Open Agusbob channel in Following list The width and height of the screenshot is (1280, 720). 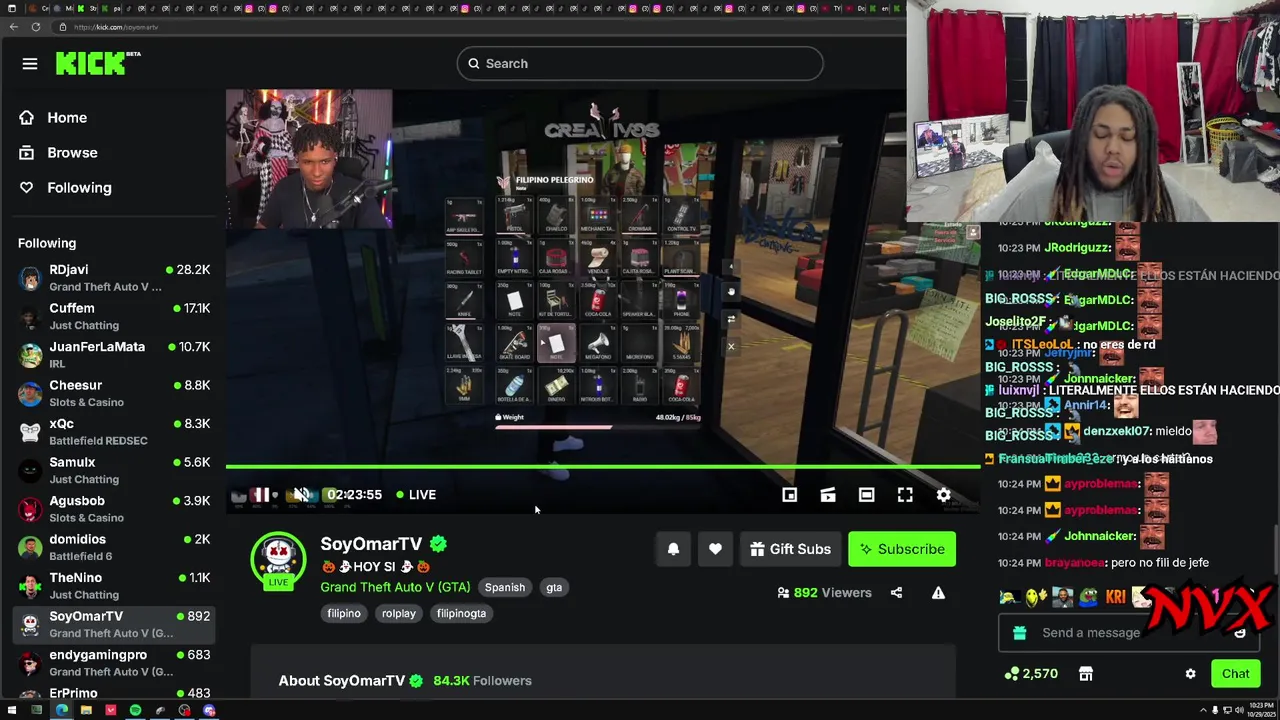pyautogui.click(x=115, y=509)
